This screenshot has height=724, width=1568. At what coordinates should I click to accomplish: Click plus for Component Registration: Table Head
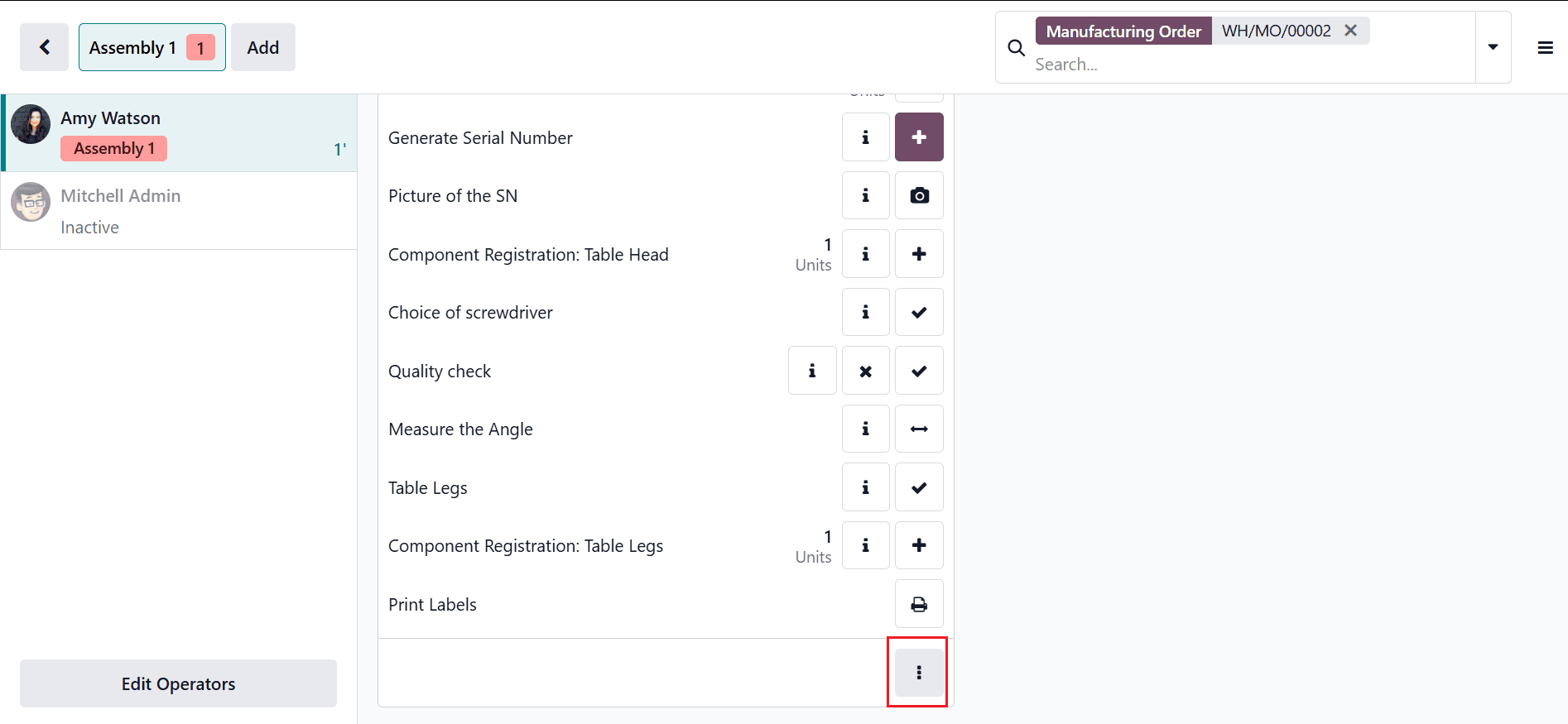point(919,254)
